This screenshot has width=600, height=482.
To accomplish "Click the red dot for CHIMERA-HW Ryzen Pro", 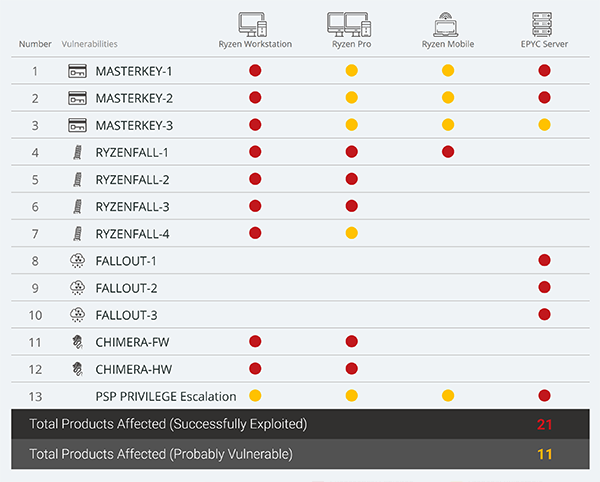I will [x=352, y=368].
